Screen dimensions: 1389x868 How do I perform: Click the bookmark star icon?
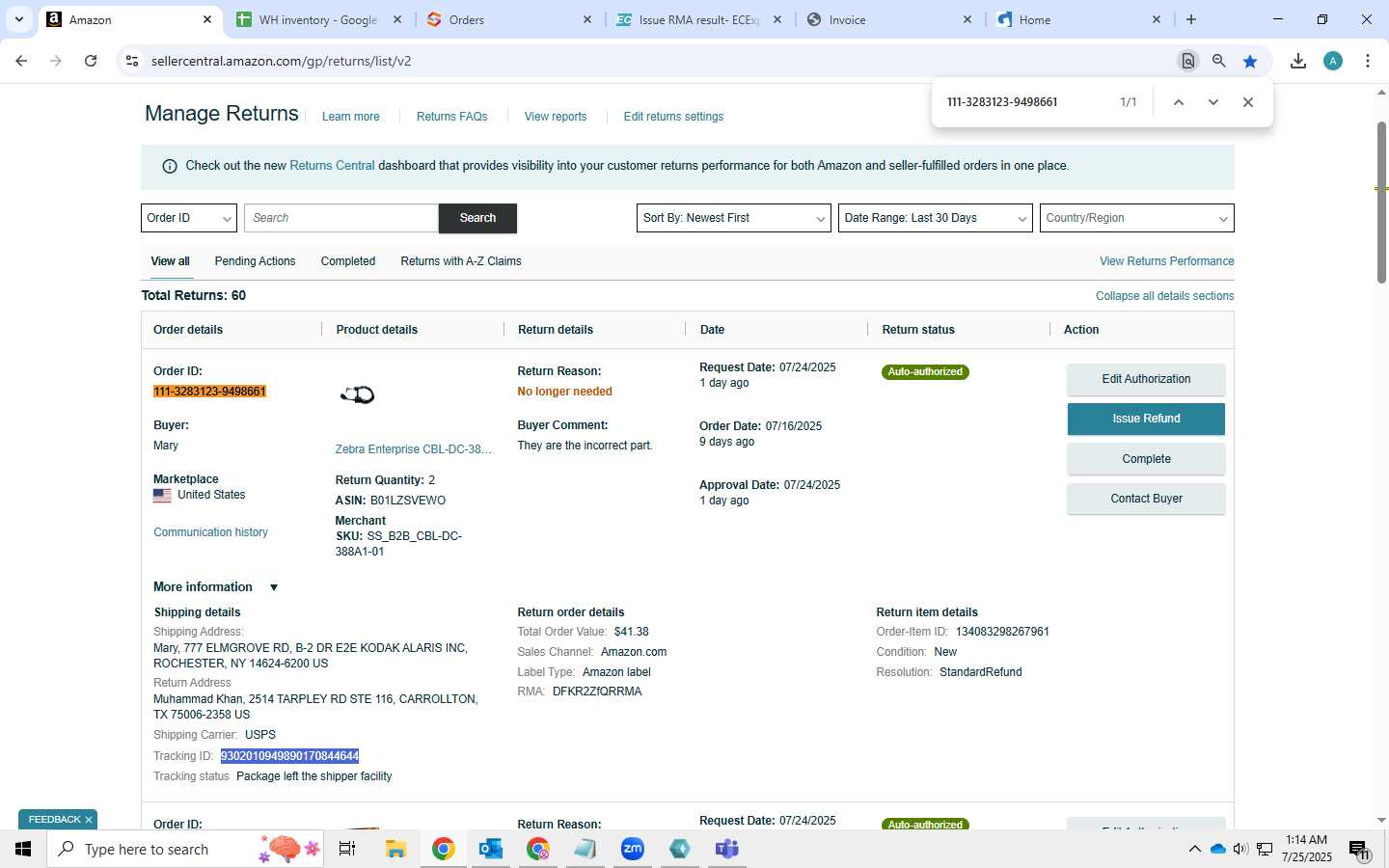coord(1250,61)
